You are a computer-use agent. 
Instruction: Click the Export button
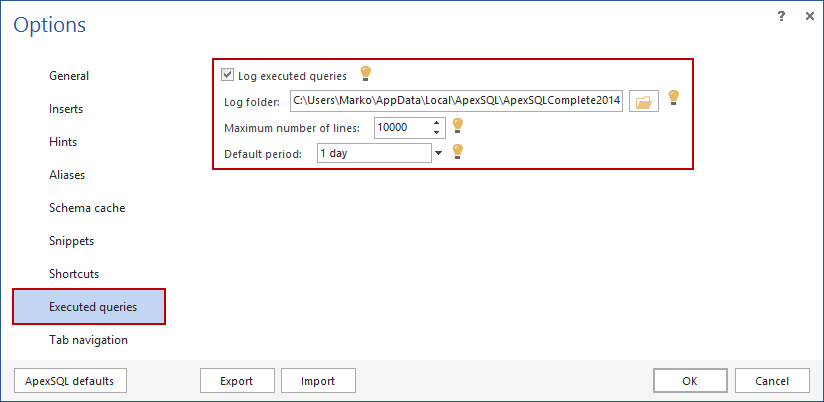pyautogui.click(x=237, y=381)
